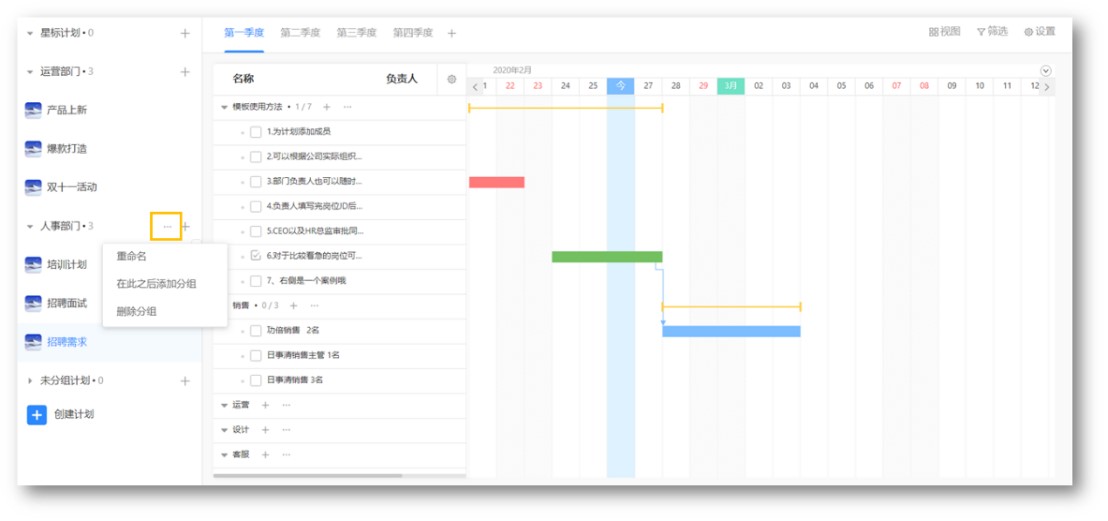Open the 招聘面试 plan icon
Screen dimensions: 1108x521
[x=33, y=303]
